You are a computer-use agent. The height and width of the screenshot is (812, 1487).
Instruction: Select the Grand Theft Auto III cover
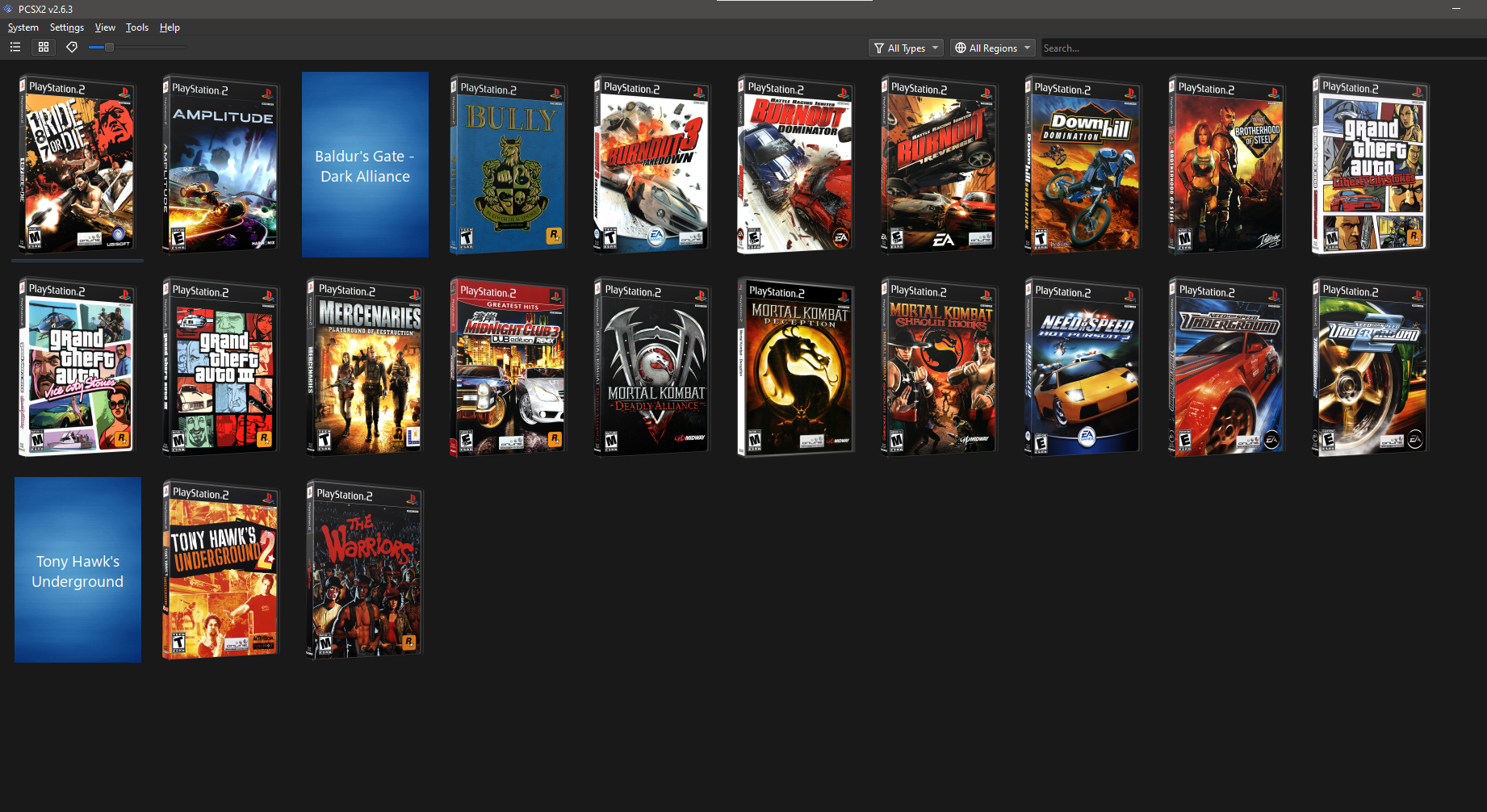point(221,367)
